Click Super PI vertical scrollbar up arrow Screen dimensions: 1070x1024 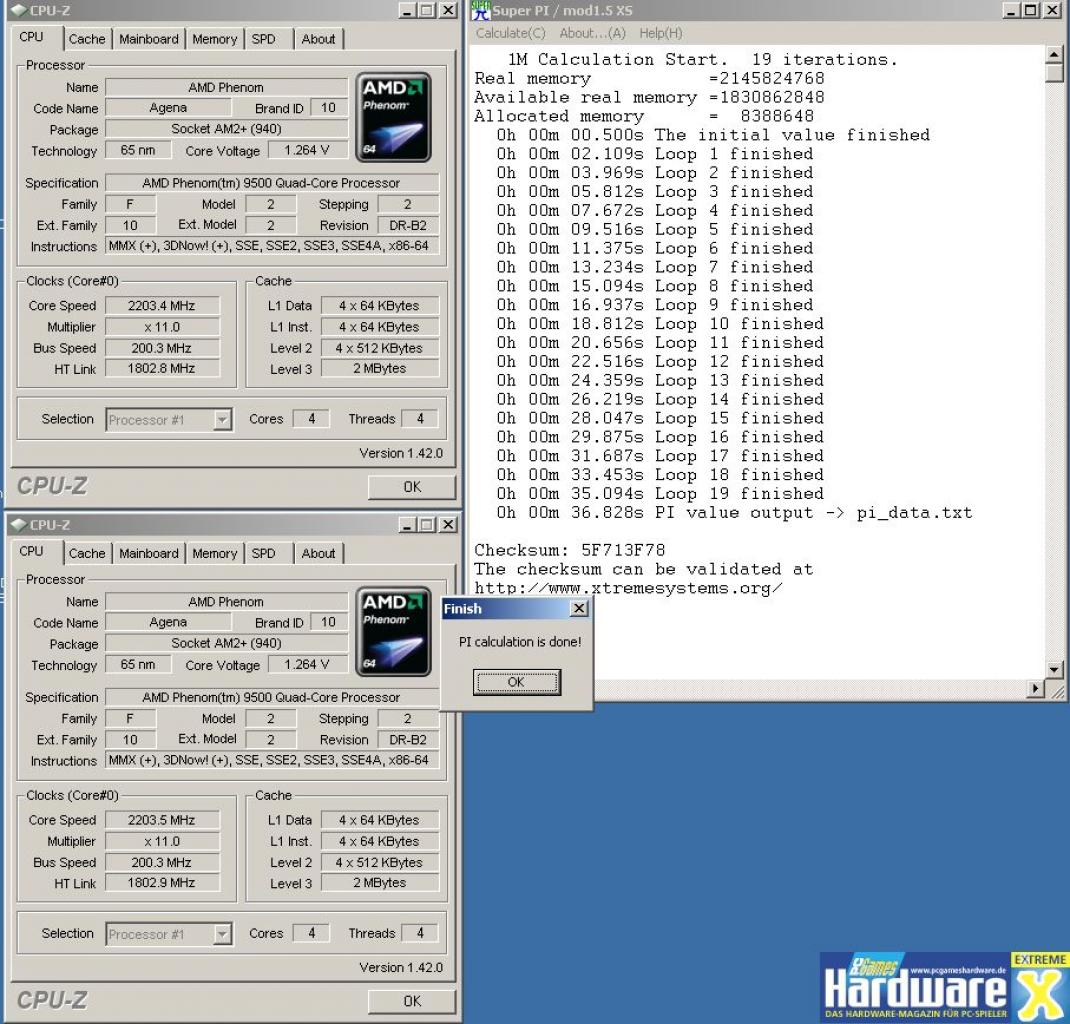(x=1054, y=54)
